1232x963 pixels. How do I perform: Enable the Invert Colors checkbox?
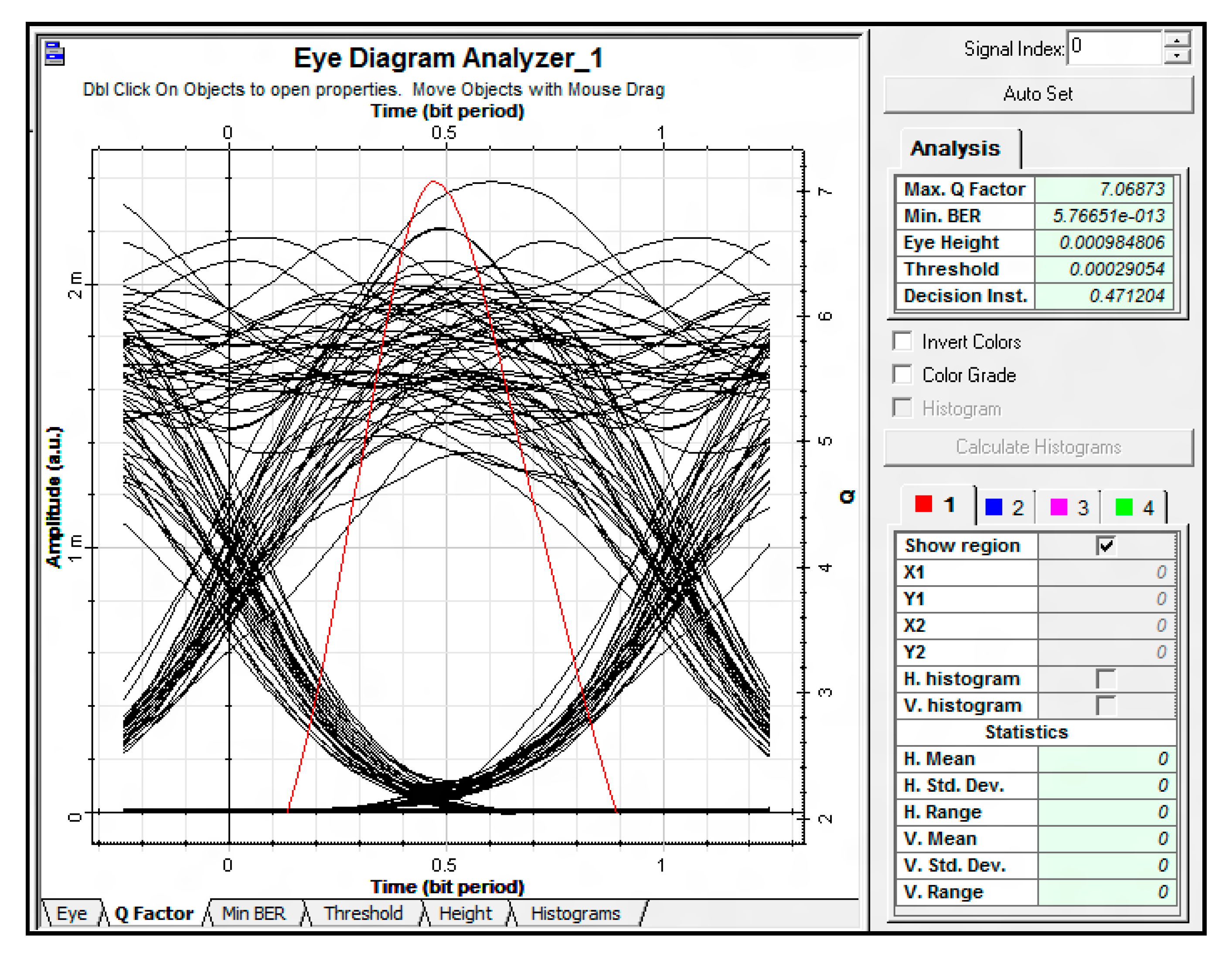(902, 342)
